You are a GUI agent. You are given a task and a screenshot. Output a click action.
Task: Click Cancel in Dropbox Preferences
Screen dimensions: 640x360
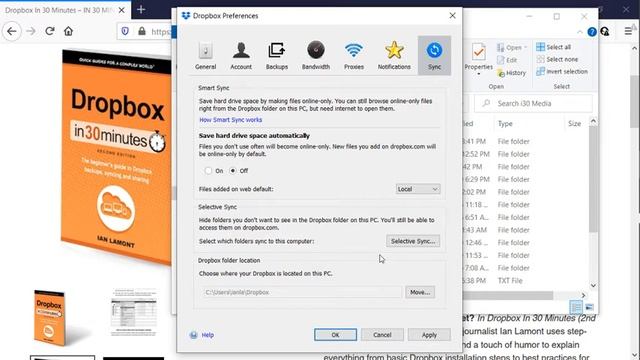[x=382, y=335]
